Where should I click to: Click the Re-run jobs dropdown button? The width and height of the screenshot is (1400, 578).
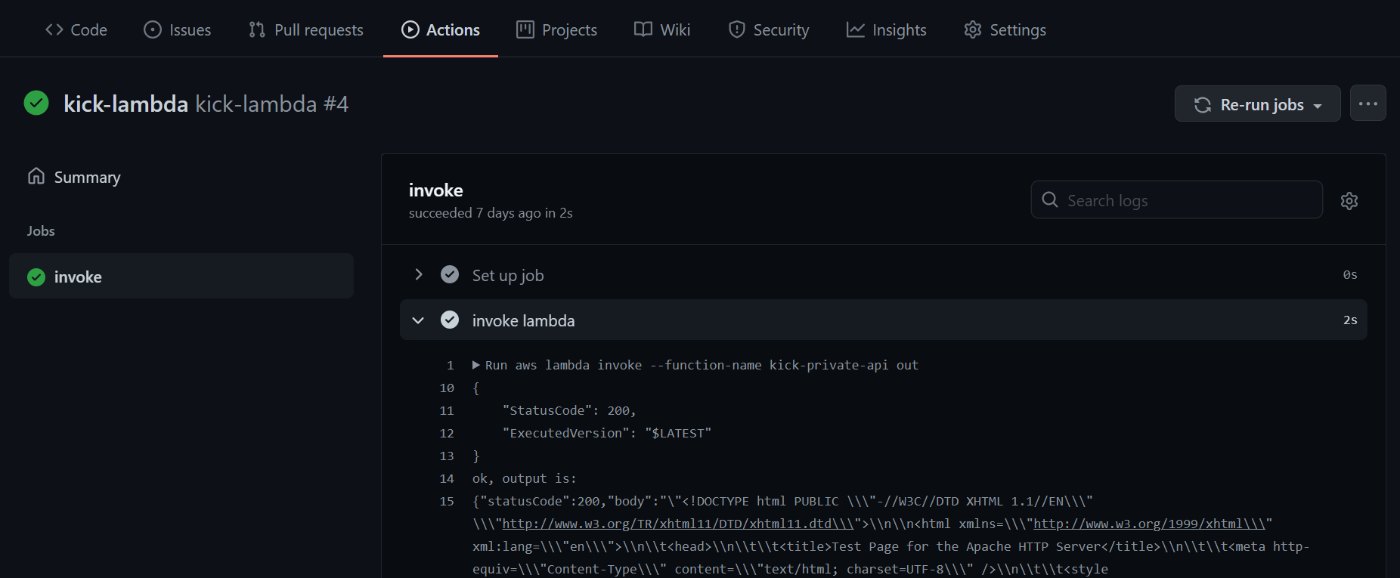click(1257, 104)
